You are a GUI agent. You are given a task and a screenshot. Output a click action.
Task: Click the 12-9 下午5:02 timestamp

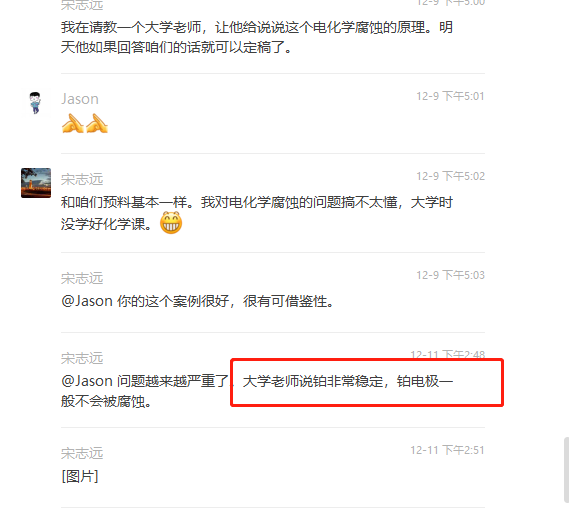click(x=450, y=176)
